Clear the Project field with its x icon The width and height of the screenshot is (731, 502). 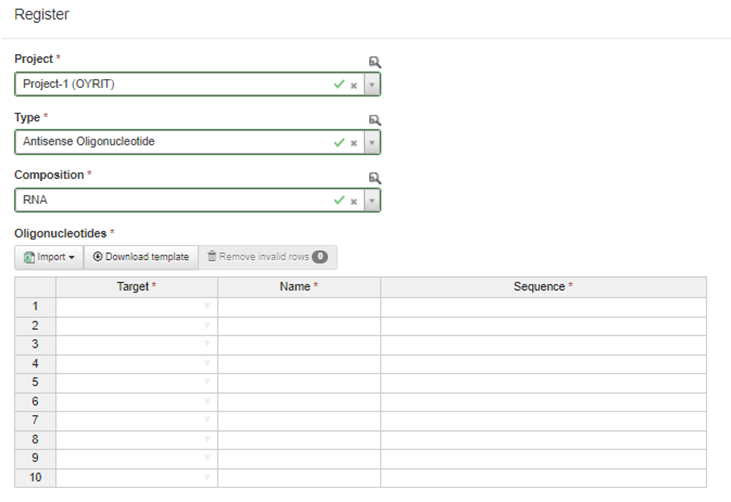[353, 85]
